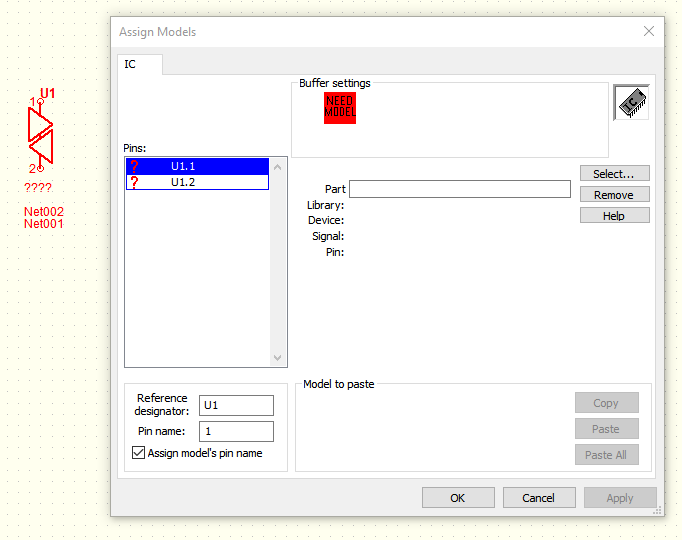Click the red question mark beside U1.2
The height and width of the screenshot is (540, 682).
point(134,182)
